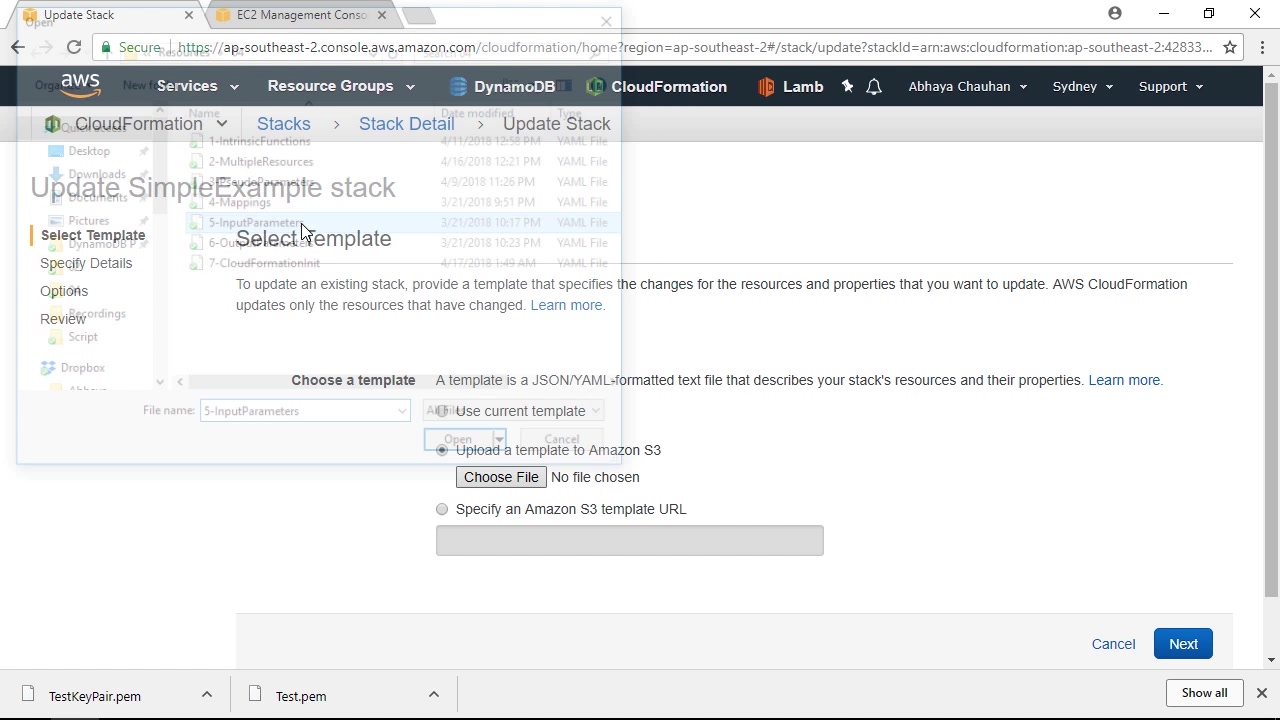Click the scrollbar down arrow

[x=1271, y=660]
